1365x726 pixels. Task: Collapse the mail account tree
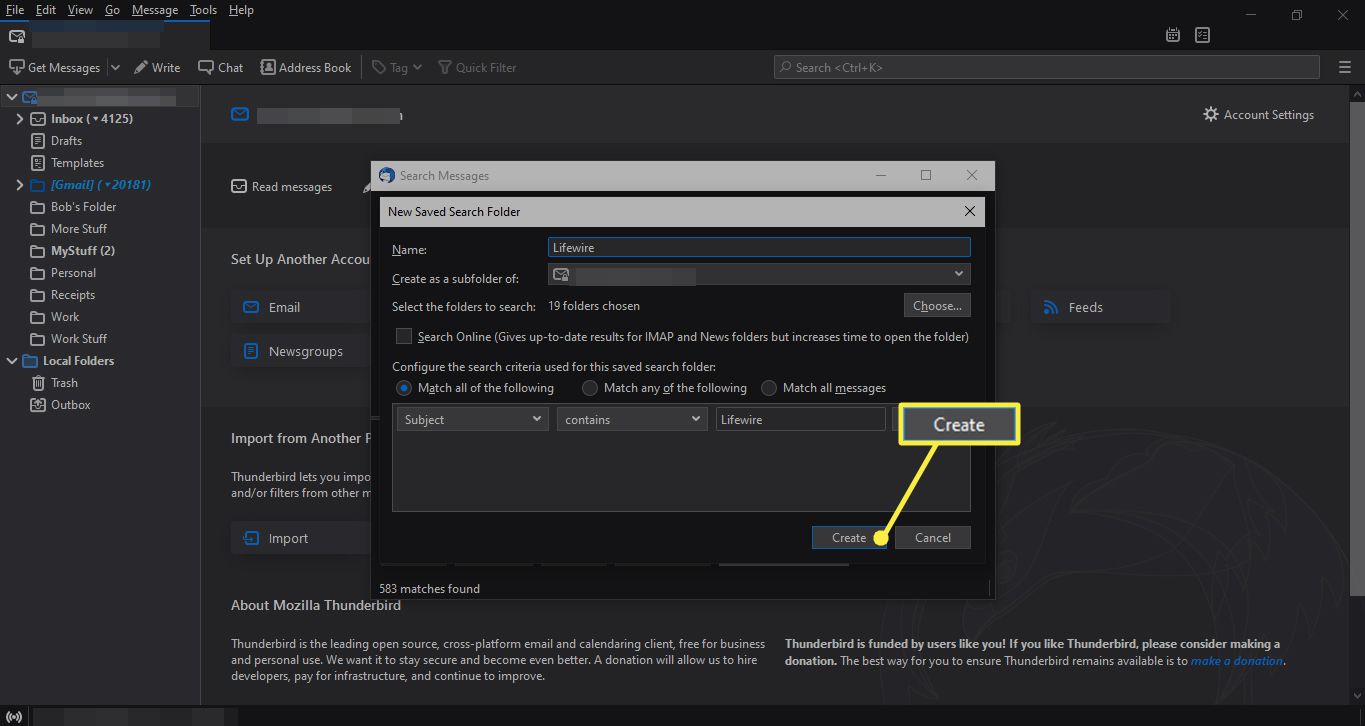point(12,97)
